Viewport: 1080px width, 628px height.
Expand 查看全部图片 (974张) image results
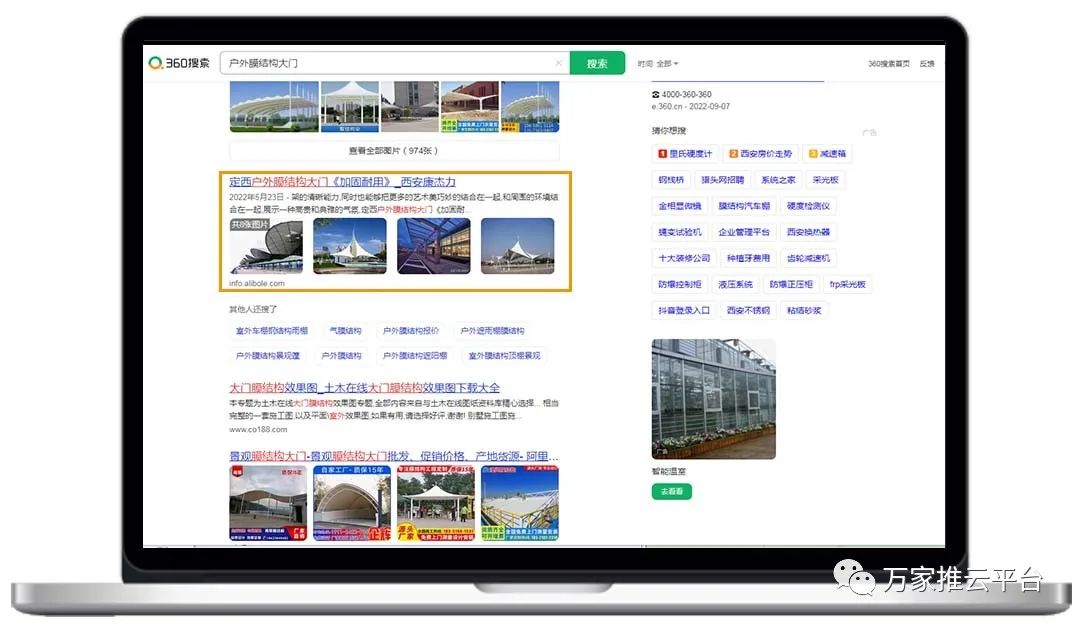coord(393,151)
